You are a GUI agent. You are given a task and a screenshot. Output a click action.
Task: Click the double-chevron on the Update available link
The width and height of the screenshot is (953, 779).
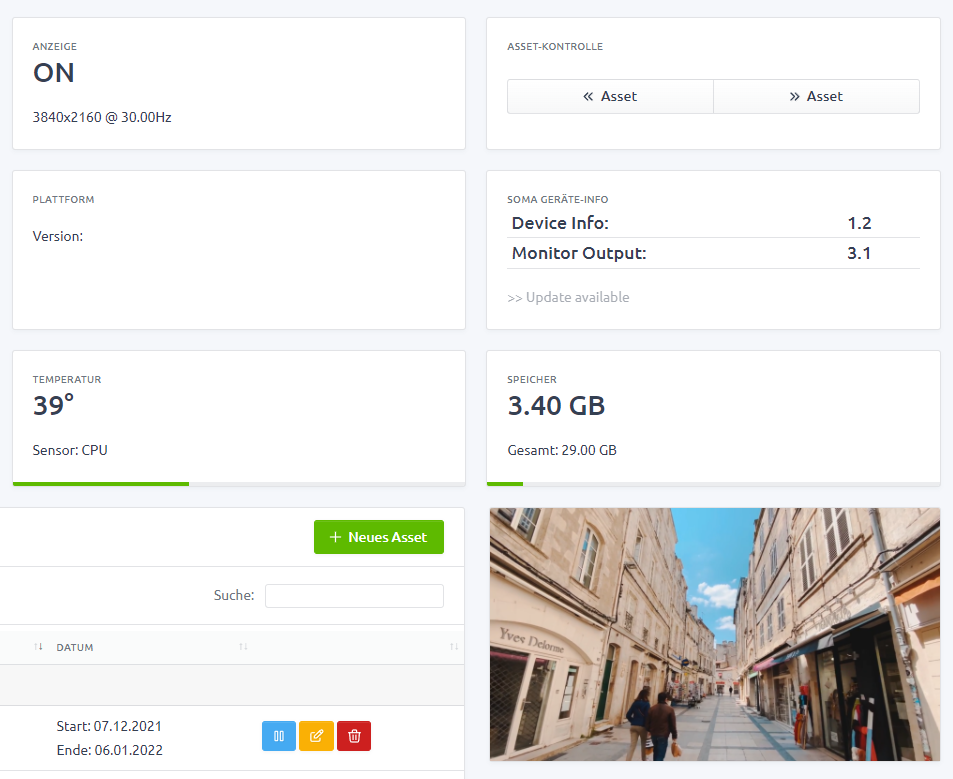(516, 297)
